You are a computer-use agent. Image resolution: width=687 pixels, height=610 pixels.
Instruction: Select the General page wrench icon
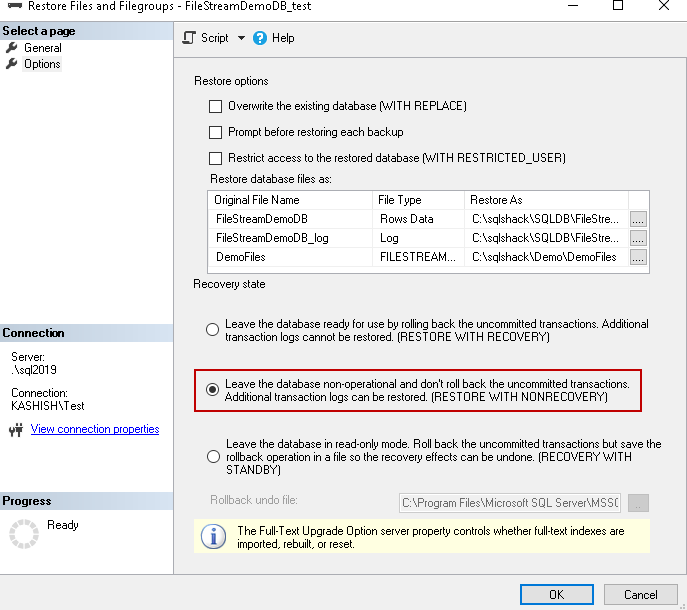tap(12, 48)
